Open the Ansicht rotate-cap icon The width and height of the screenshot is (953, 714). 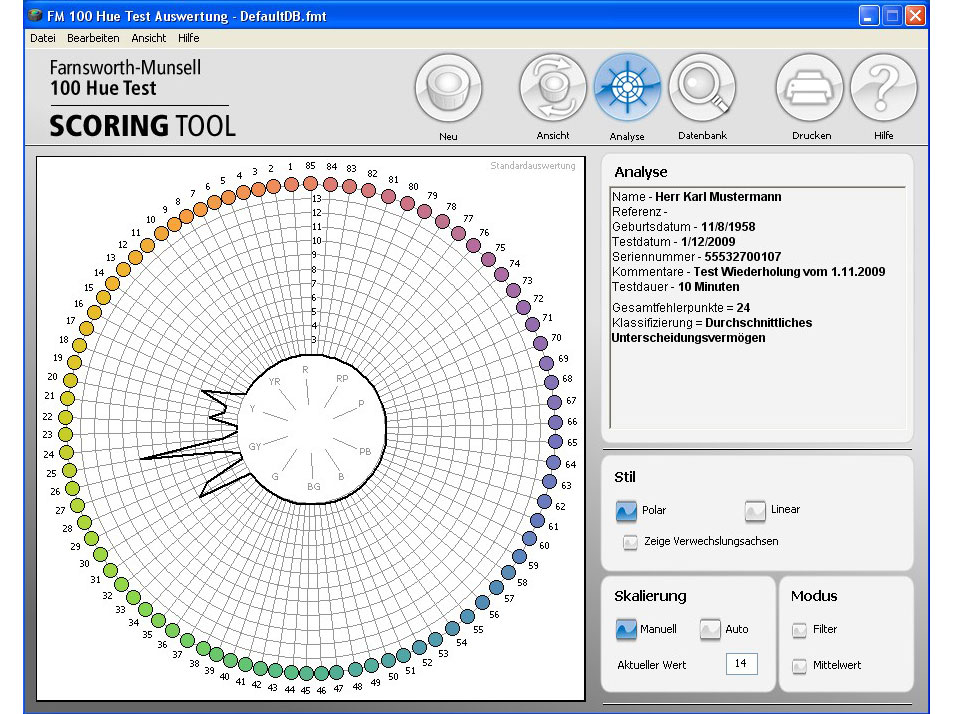pos(553,88)
